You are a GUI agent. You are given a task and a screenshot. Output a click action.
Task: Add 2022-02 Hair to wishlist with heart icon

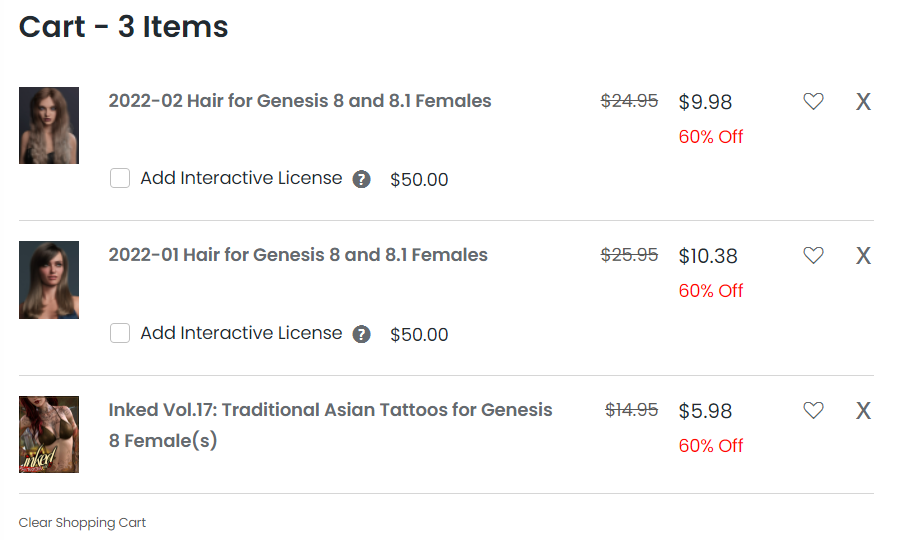point(813,101)
